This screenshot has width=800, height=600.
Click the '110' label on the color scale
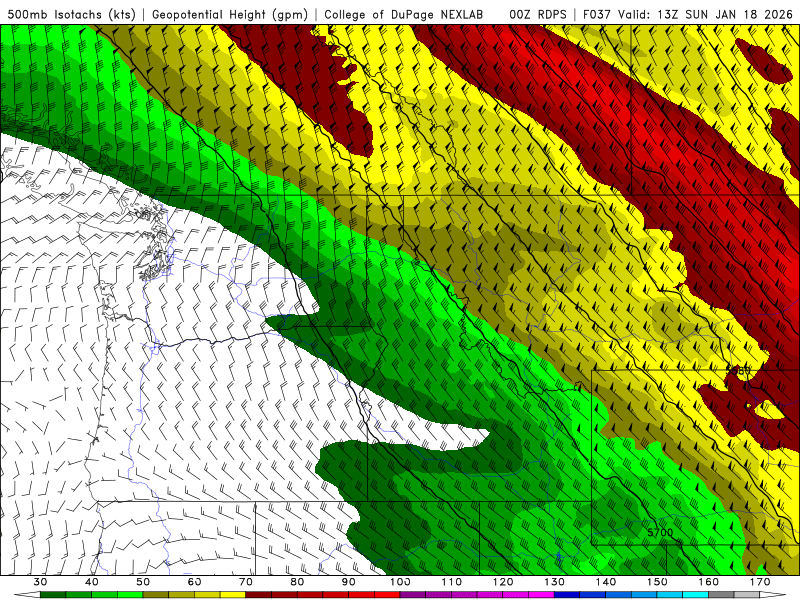point(452,582)
